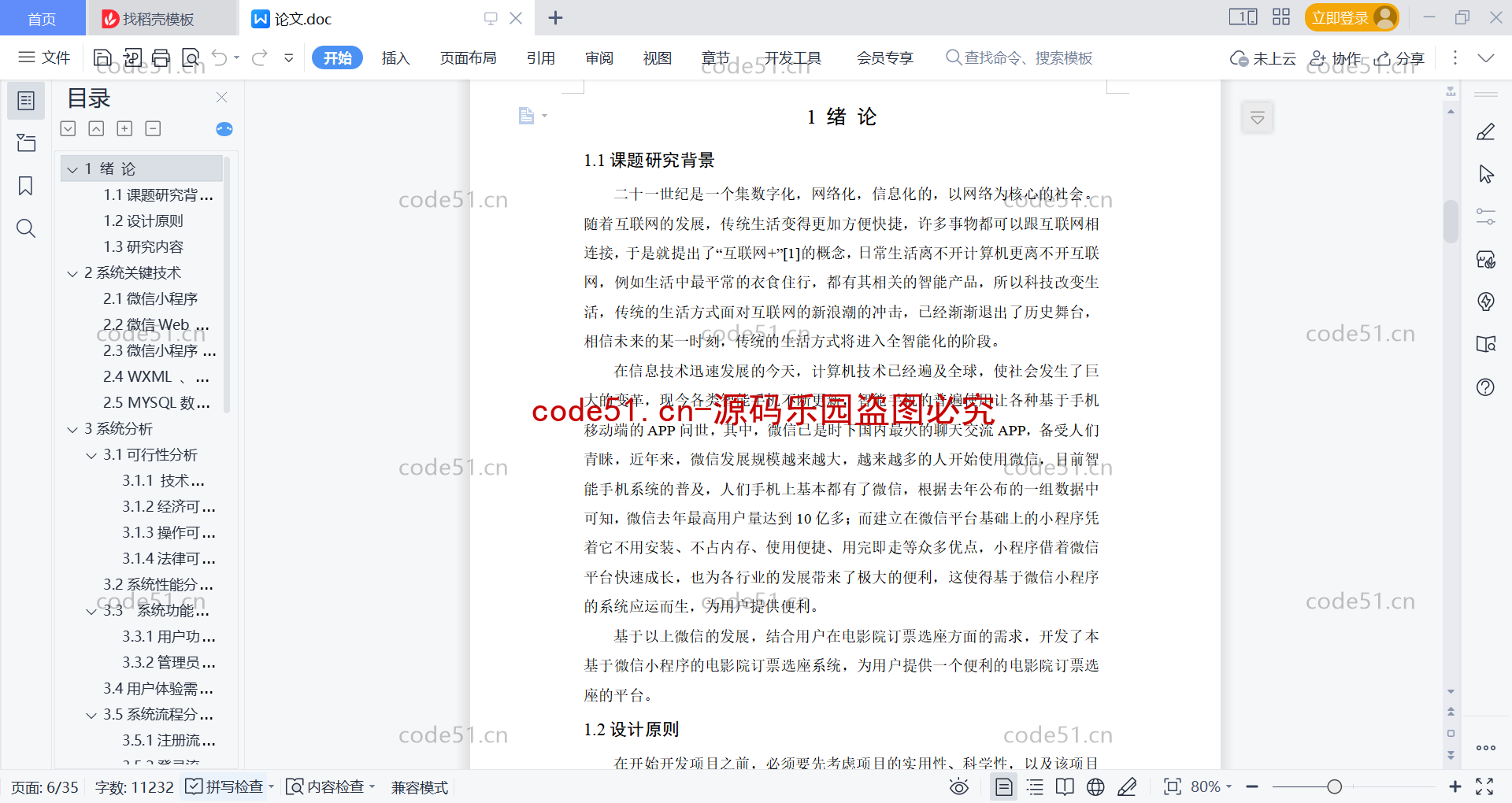1512x803 pixels.
Task: Select the 插入 ribbon tab
Action: pos(395,57)
